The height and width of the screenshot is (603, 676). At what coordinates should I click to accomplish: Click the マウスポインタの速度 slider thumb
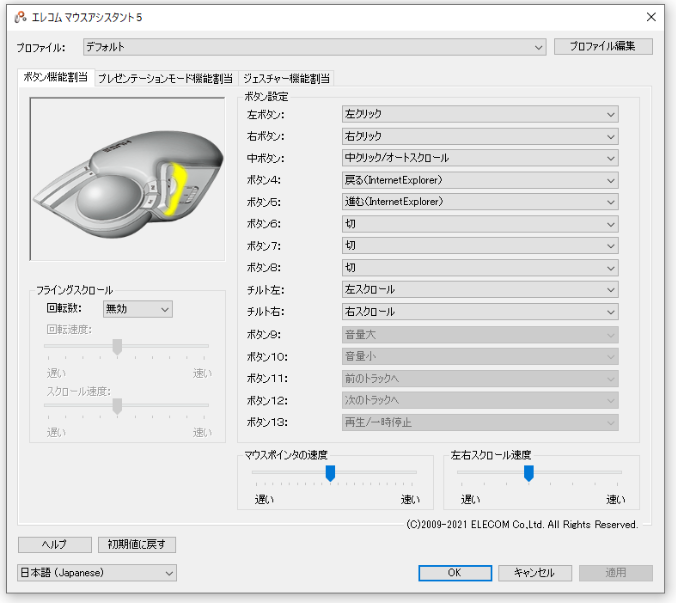click(331, 473)
